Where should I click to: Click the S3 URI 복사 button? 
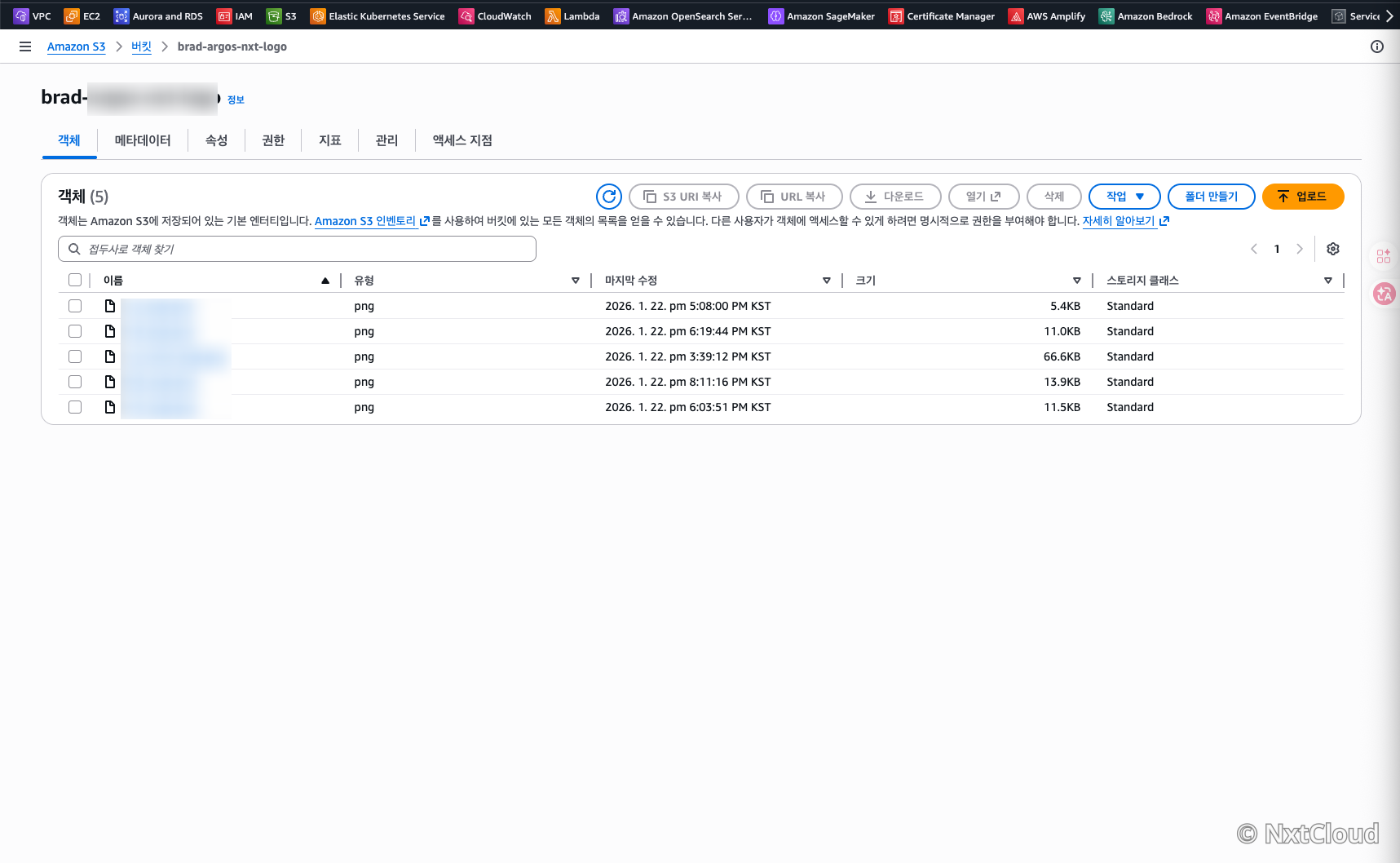tap(683, 197)
